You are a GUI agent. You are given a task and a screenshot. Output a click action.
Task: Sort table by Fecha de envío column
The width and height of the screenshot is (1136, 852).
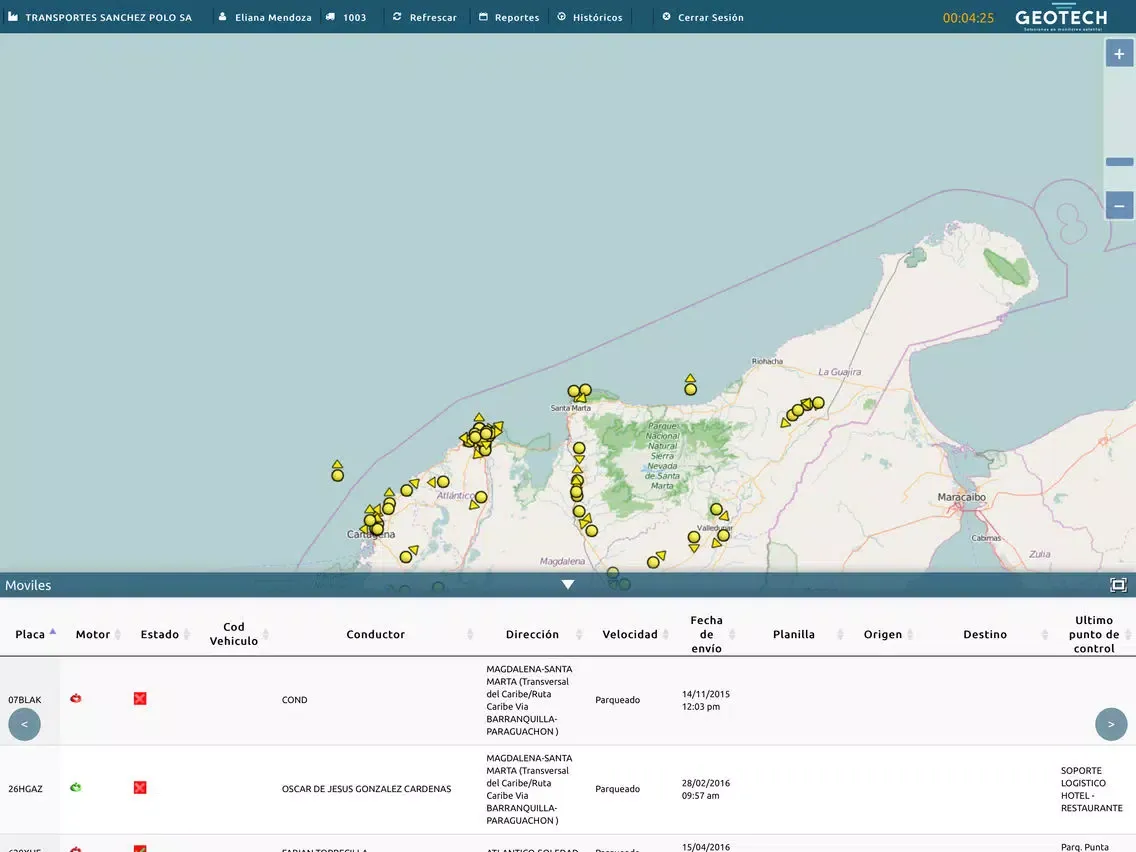[706, 634]
